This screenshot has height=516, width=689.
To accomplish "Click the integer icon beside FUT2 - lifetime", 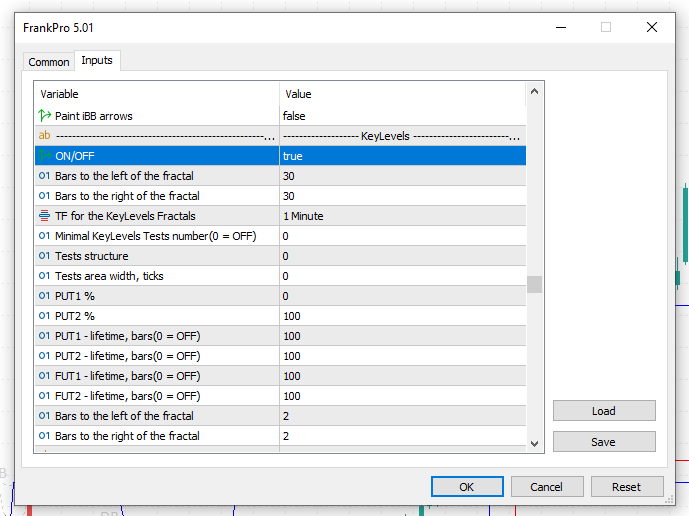I will pos(44,396).
